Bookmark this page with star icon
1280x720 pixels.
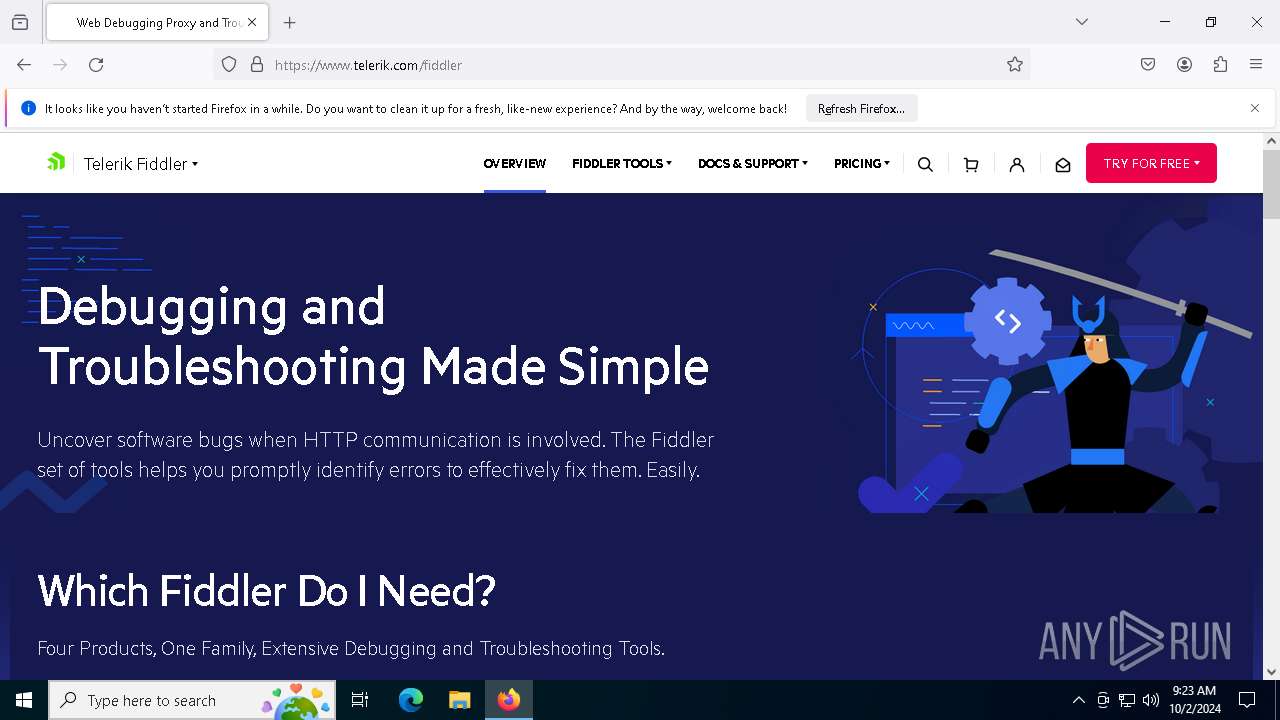[1015, 65]
